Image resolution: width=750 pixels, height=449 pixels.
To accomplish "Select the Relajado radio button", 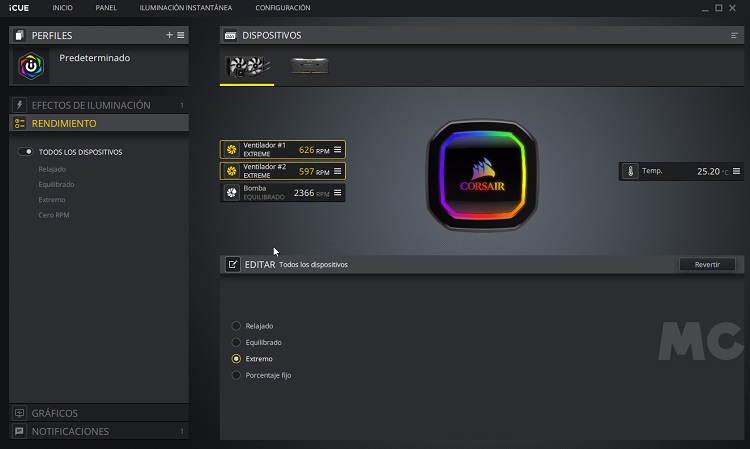I will (x=236, y=326).
